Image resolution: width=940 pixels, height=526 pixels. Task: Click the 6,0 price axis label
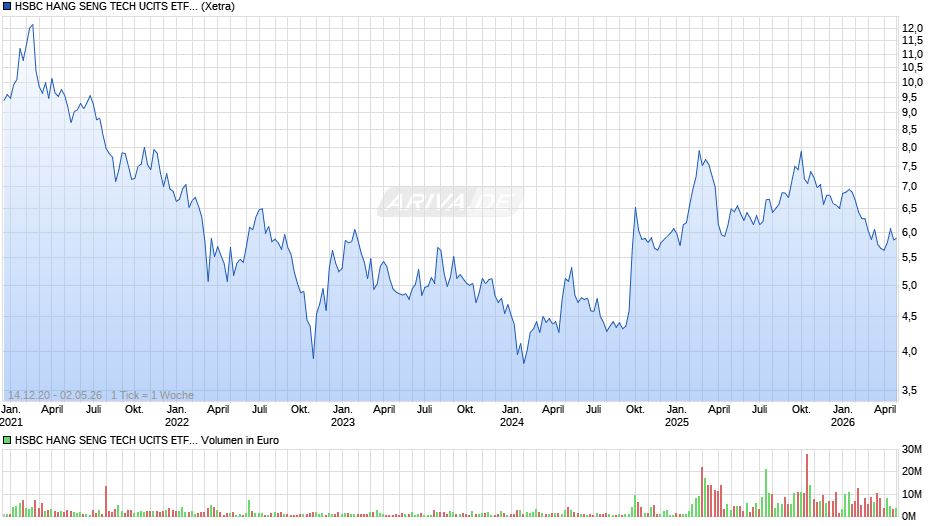(909, 232)
